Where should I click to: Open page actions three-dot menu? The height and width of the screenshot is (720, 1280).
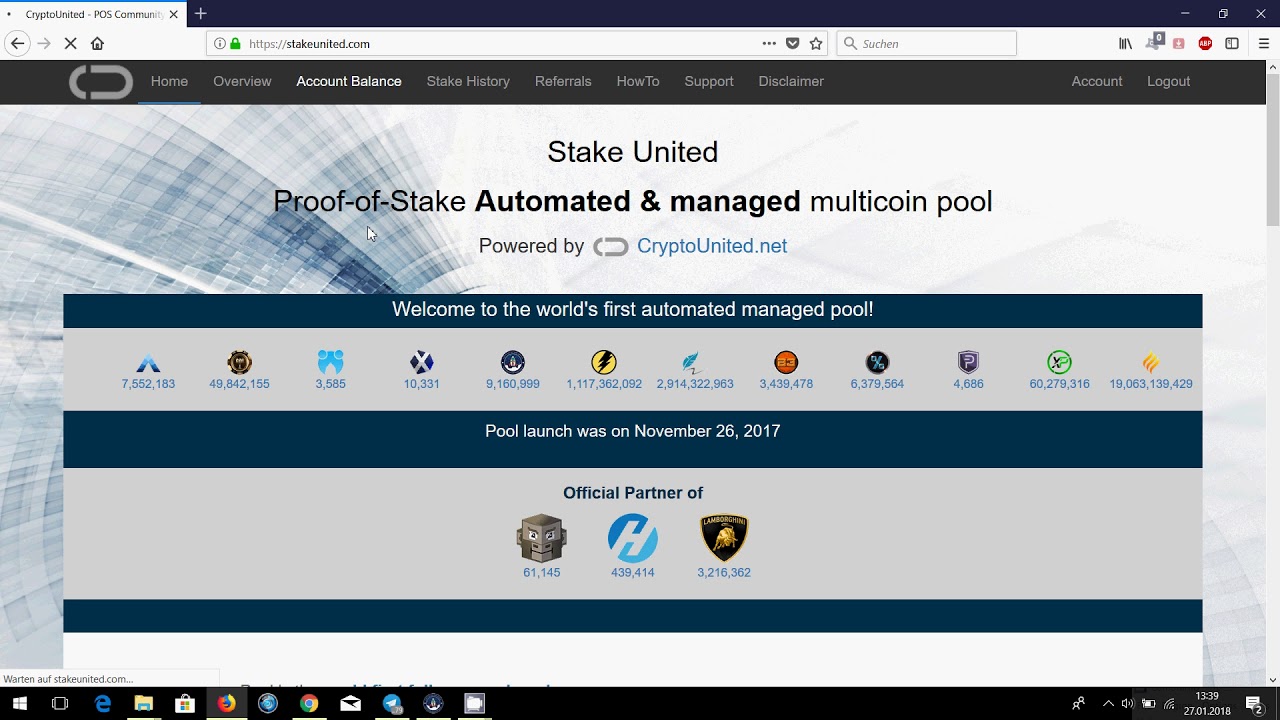pos(769,43)
